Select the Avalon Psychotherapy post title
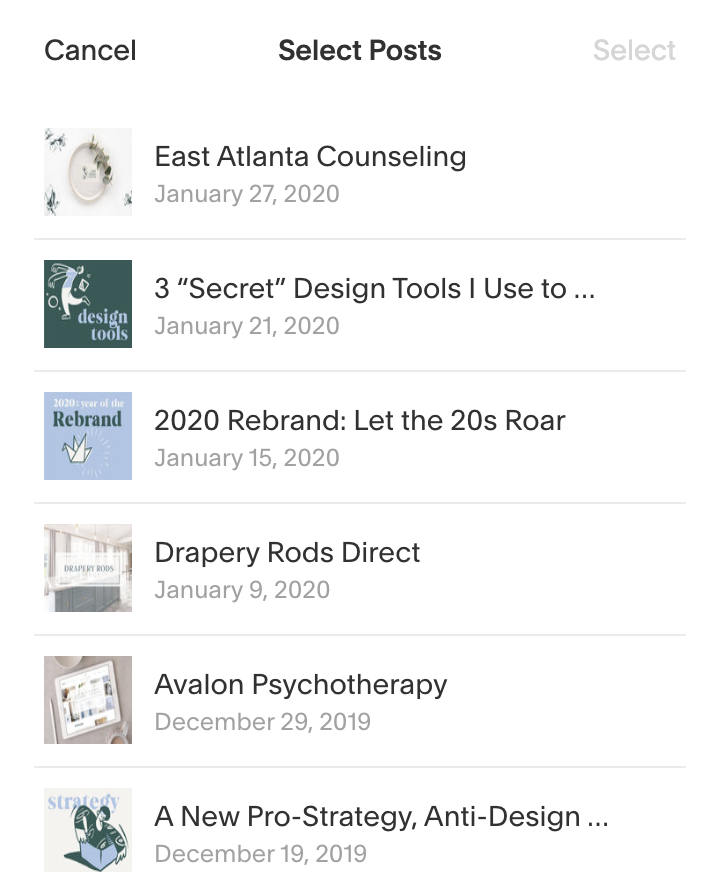The width and height of the screenshot is (714, 872). point(300,685)
